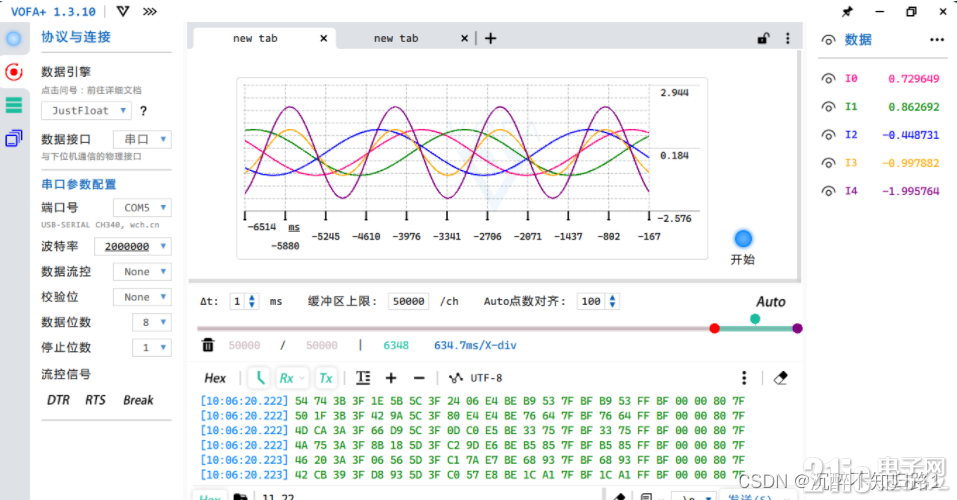957x500 pixels.
Task: Toggle the RTS flow control signal
Action: pos(95,400)
